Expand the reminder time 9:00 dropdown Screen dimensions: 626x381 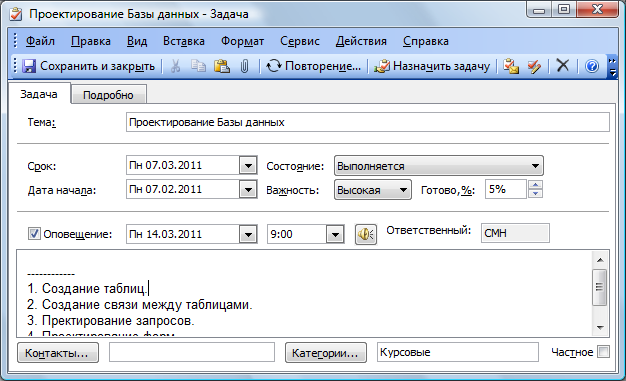click(x=335, y=234)
